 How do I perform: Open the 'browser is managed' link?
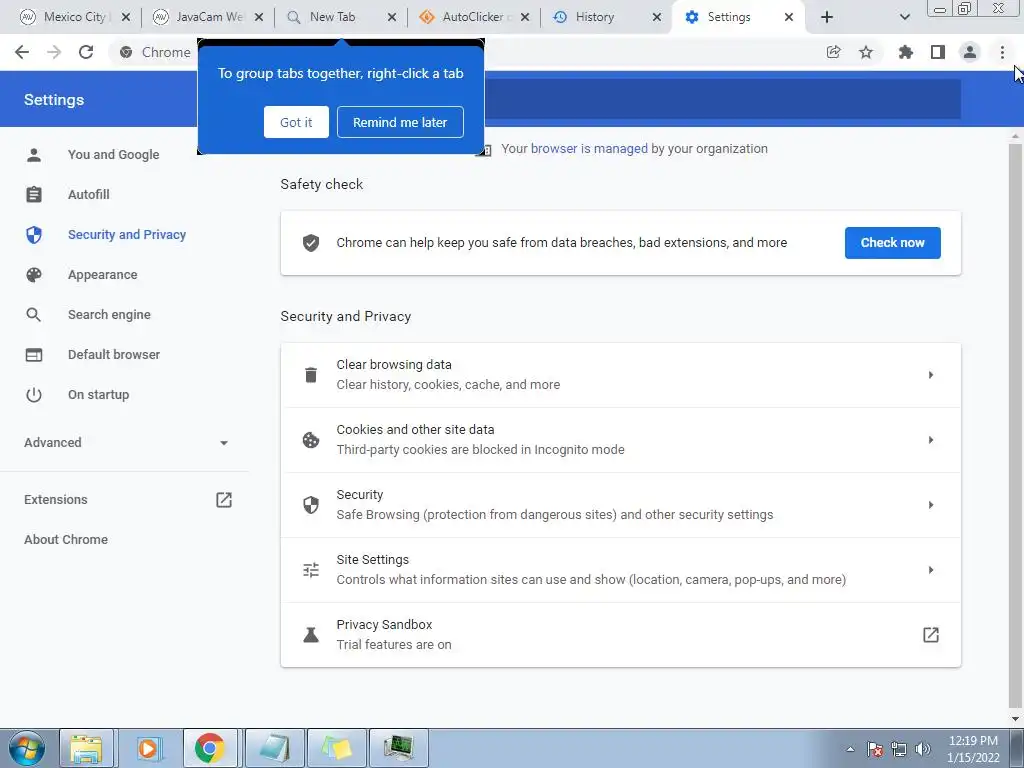coord(589,149)
